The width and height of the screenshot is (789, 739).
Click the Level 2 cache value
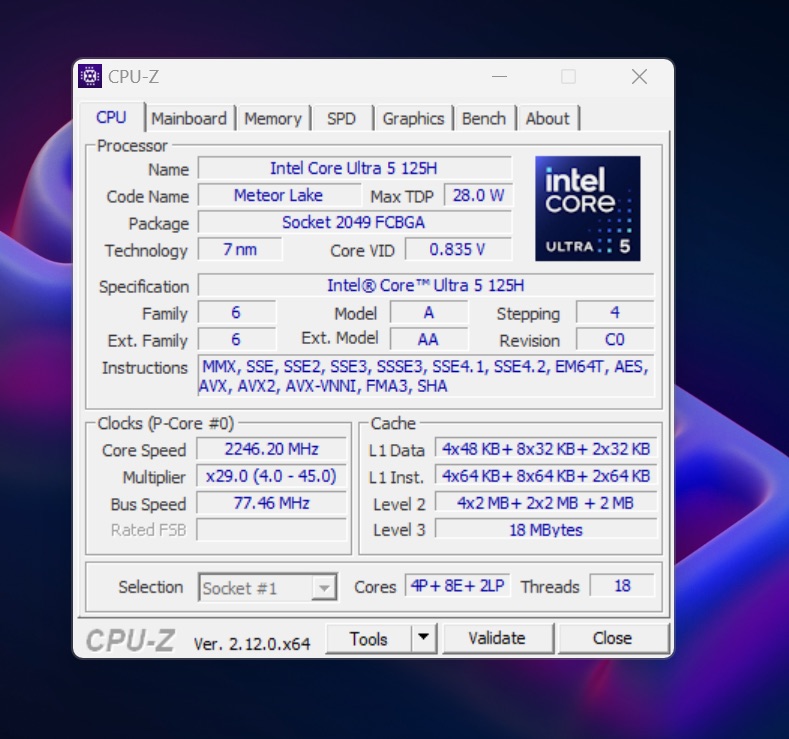click(546, 503)
